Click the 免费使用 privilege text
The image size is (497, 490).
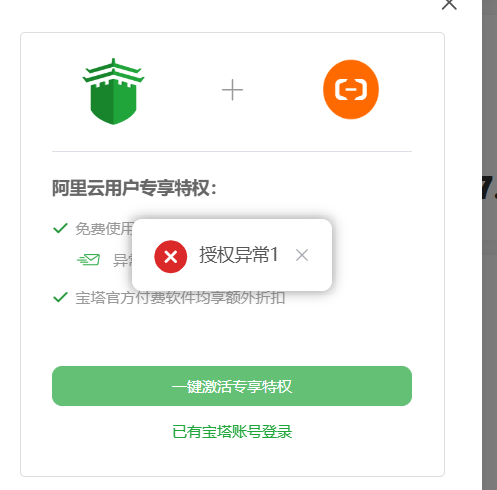click(104, 229)
